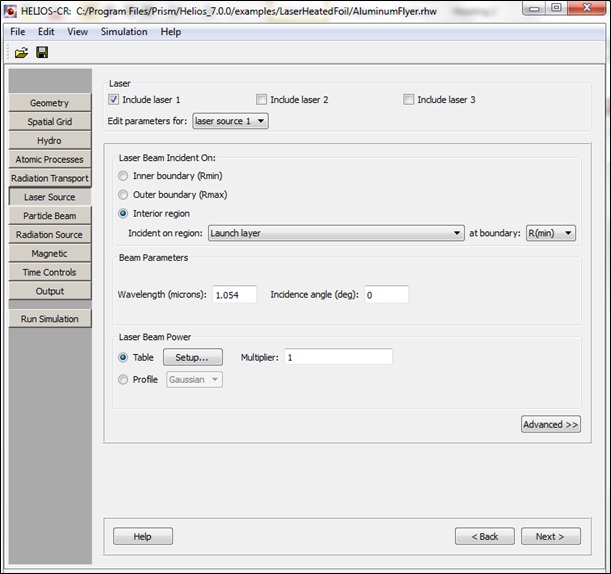
Task: Check the Include laser 3 option
Action: pos(409,100)
